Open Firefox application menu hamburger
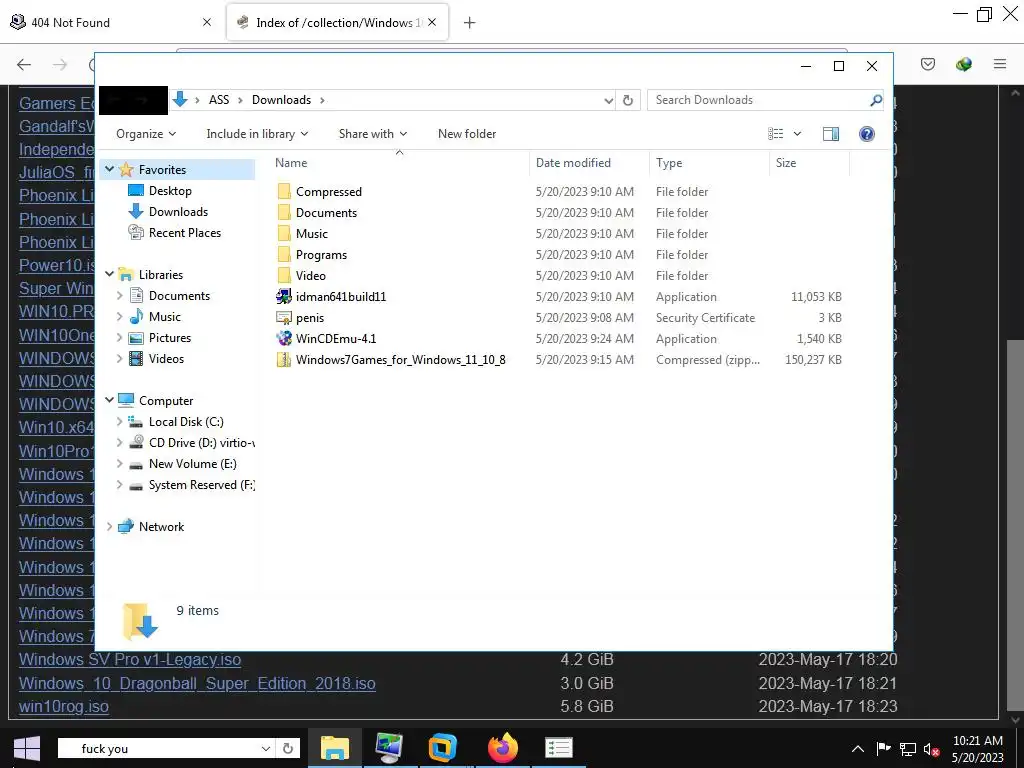Screen dimensions: 1024x768 click(1000, 64)
